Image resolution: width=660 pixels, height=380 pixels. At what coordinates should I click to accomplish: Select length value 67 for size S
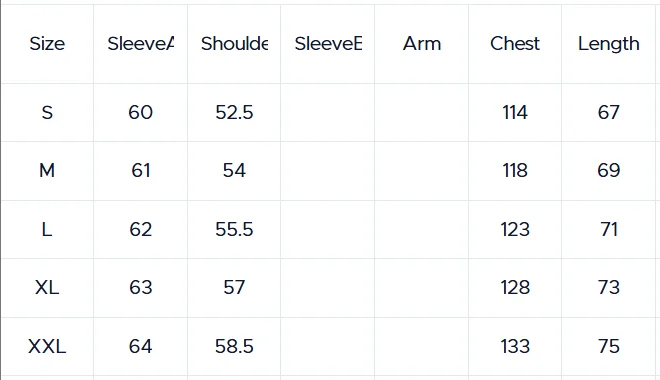609,113
